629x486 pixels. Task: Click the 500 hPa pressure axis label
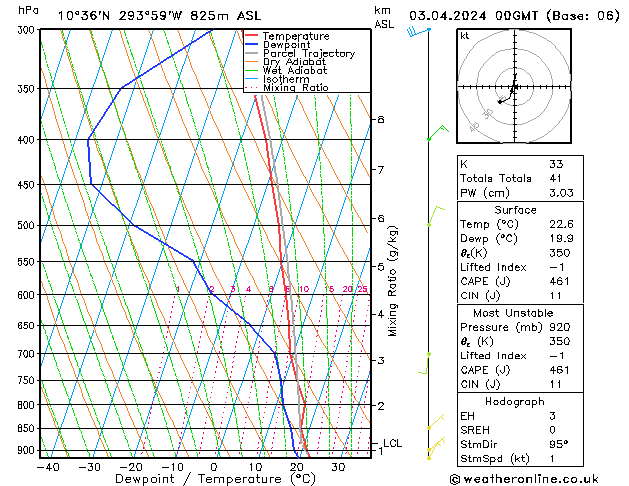[x=28, y=225]
